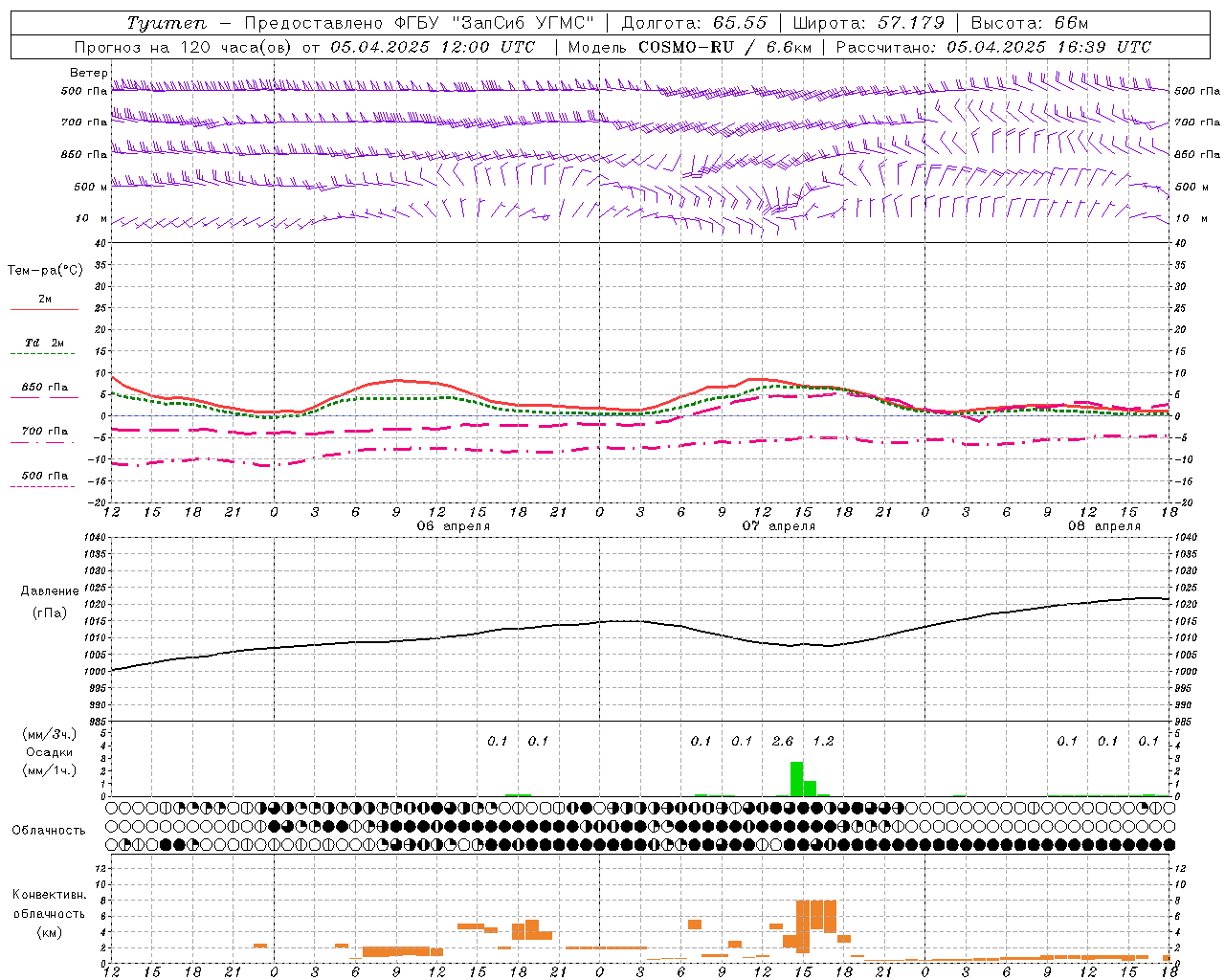1225x980 pixels.
Task: Click the "Облачность" cloud cover row label
Action: click(49, 831)
